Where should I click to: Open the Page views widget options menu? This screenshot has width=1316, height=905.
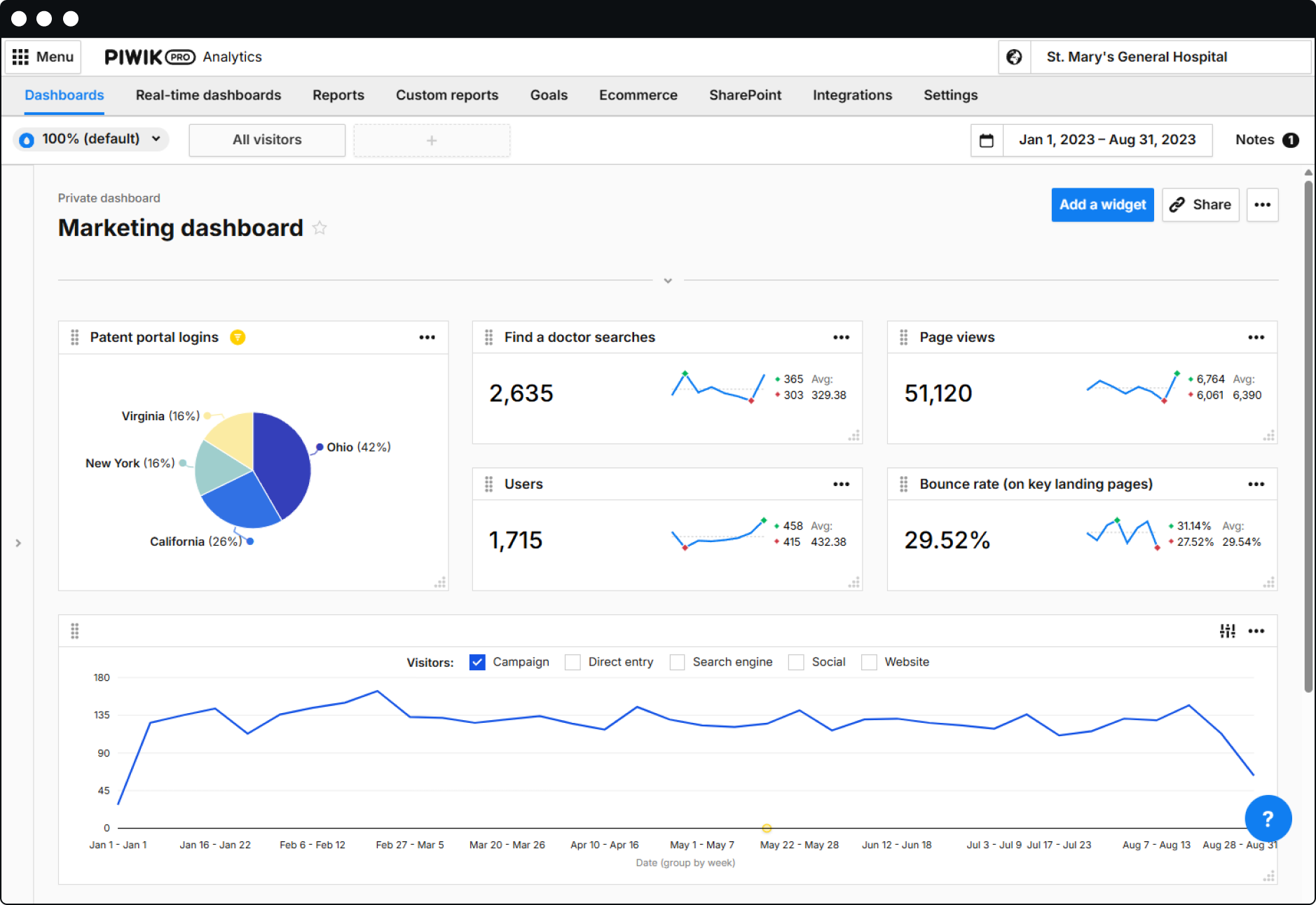click(x=1256, y=338)
